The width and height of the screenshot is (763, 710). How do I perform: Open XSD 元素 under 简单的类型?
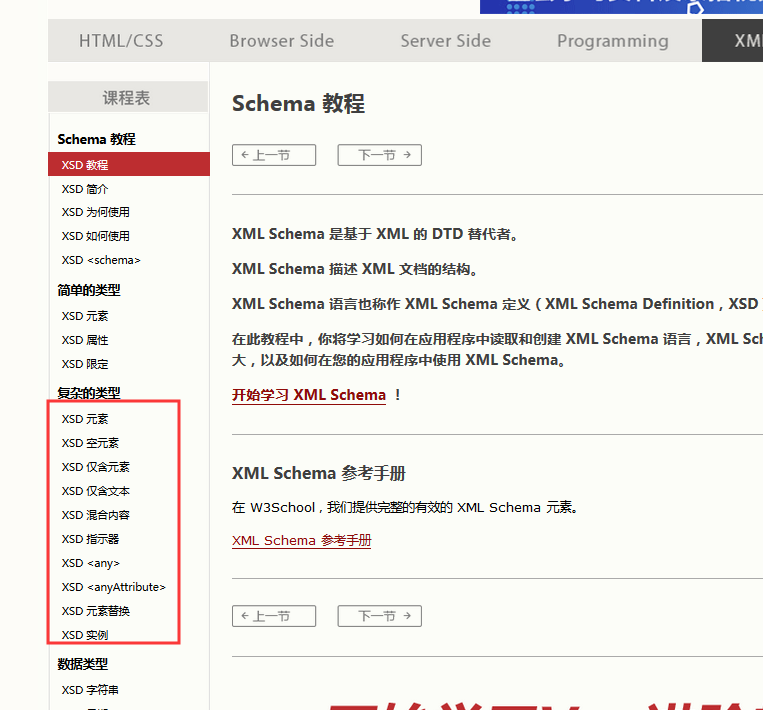click(85, 316)
